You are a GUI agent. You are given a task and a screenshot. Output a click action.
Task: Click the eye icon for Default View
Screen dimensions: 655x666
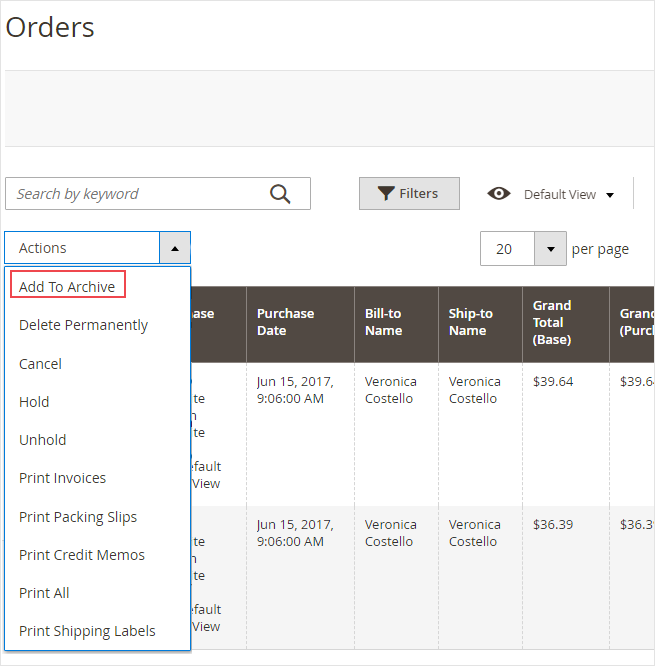[x=499, y=194]
